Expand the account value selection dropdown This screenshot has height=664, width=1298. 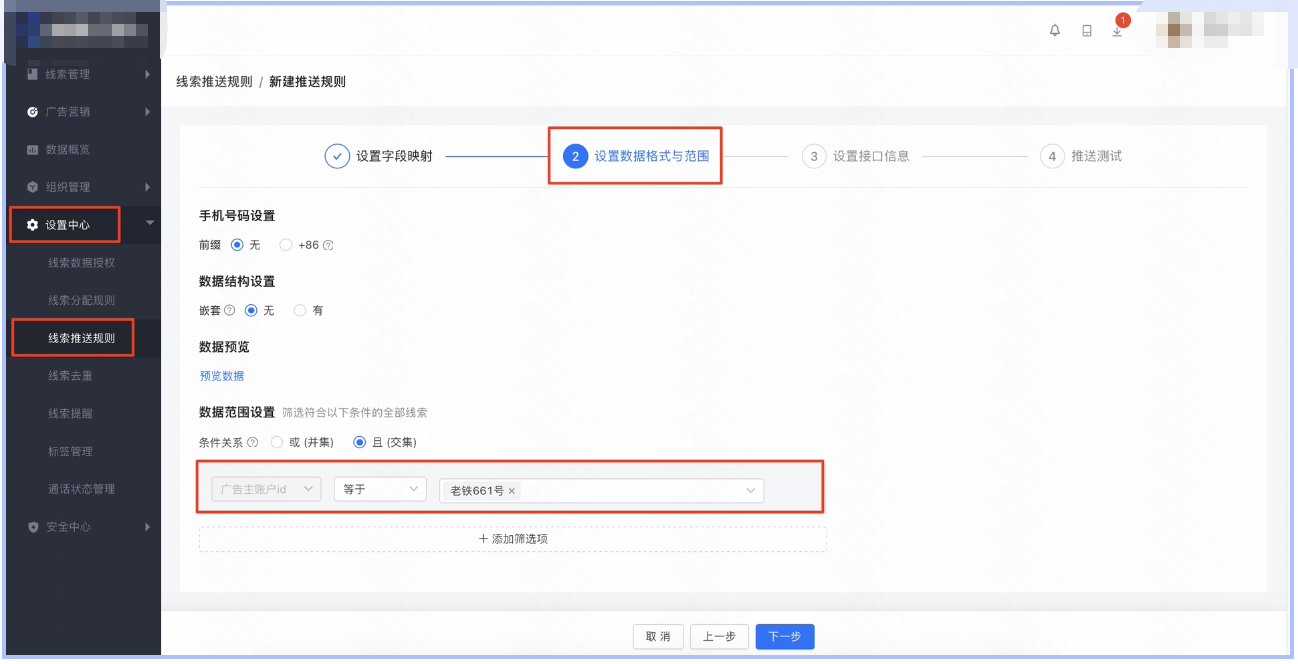coord(750,489)
